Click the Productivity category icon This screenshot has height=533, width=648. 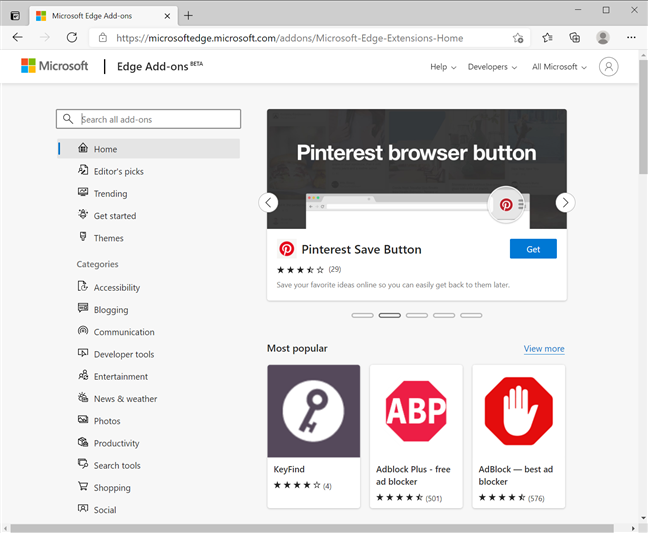(x=83, y=442)
